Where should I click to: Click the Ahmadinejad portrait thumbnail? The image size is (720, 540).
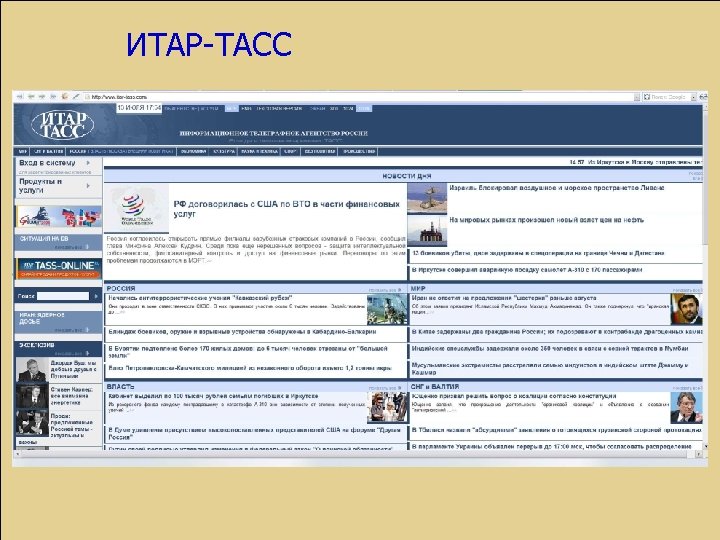tap(686, 309)
